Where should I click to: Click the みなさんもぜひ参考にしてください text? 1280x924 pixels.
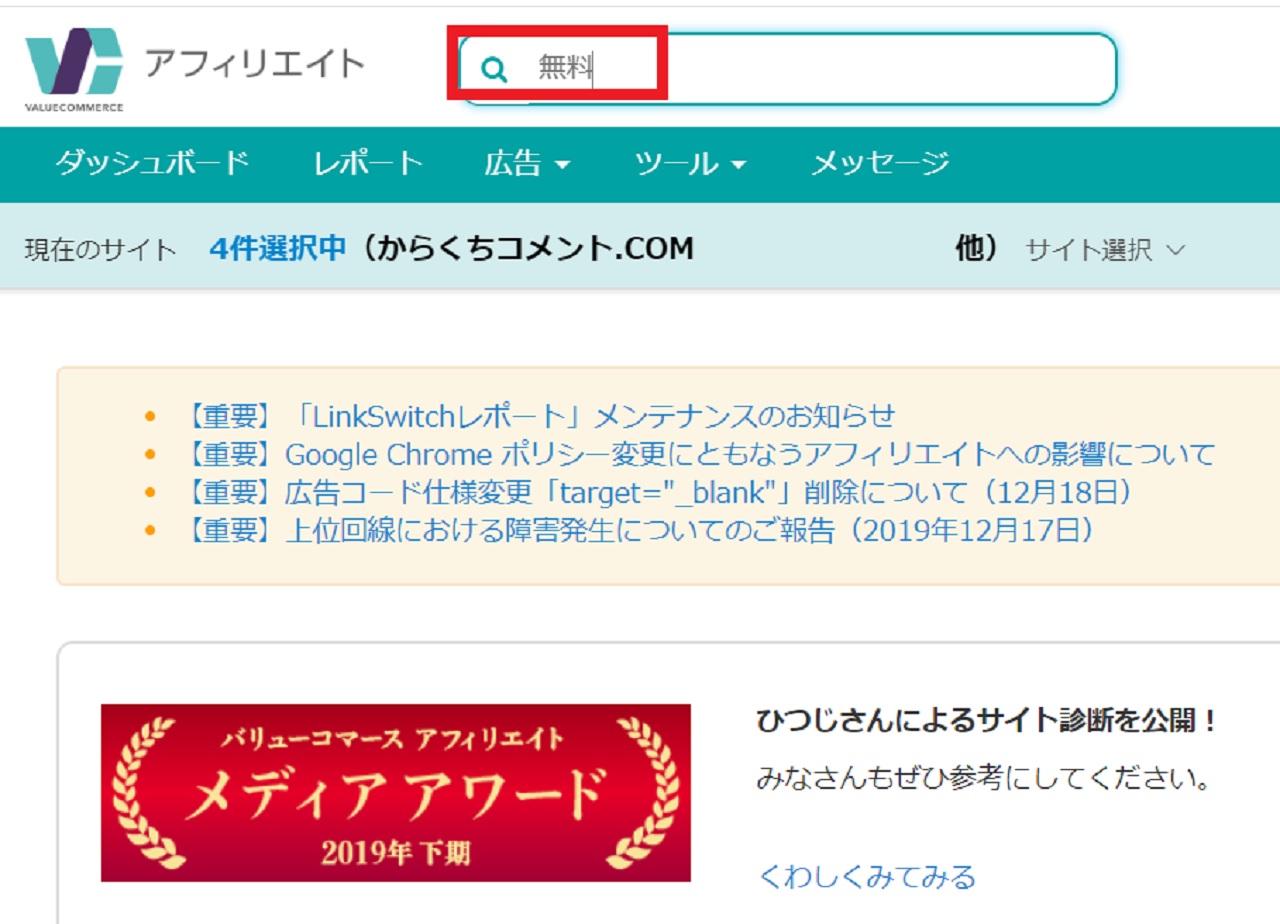(x=983, y=779)
